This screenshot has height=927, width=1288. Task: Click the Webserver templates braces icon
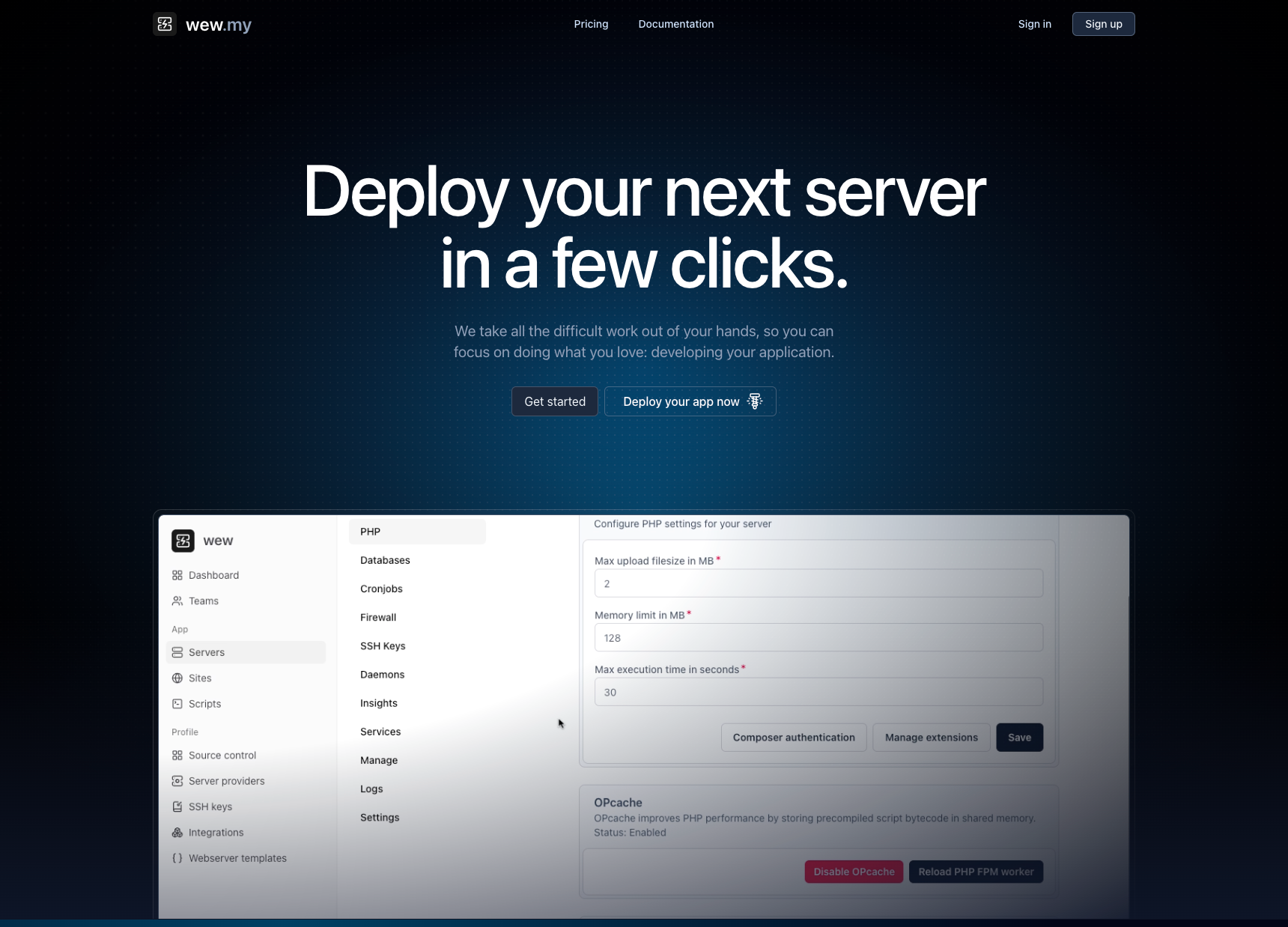177,858
